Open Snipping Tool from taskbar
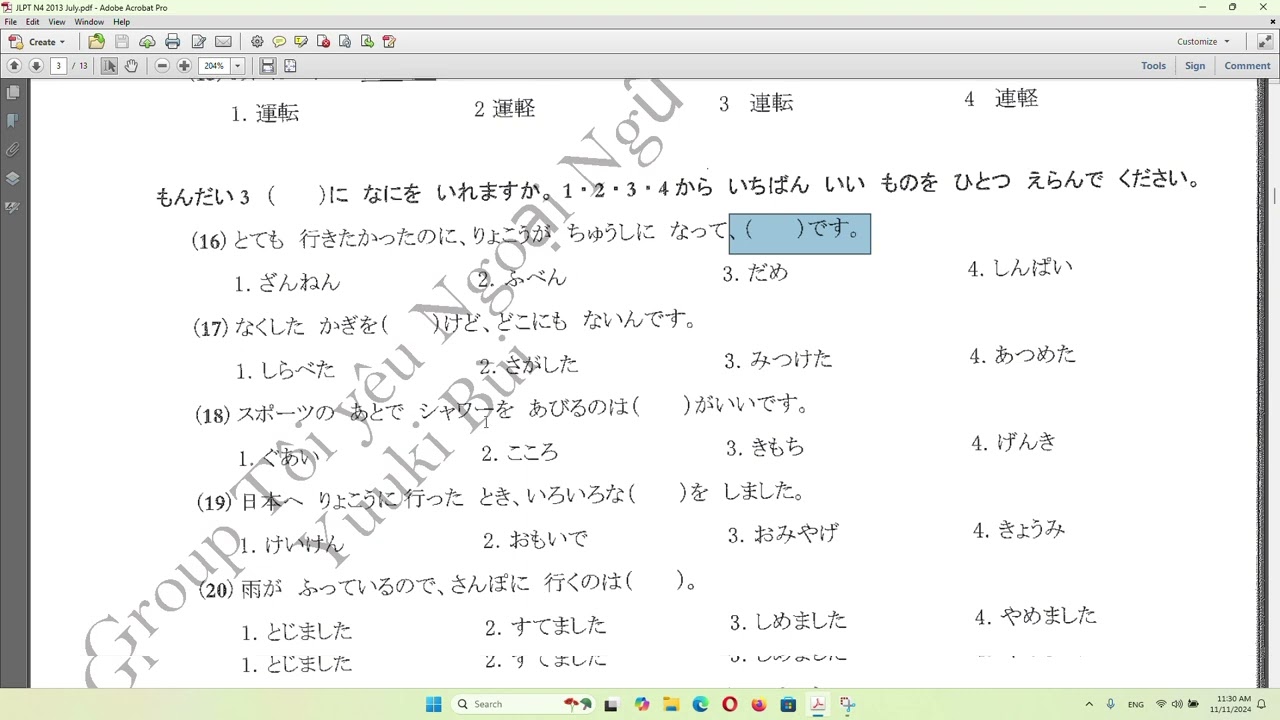 click(847, 704)
